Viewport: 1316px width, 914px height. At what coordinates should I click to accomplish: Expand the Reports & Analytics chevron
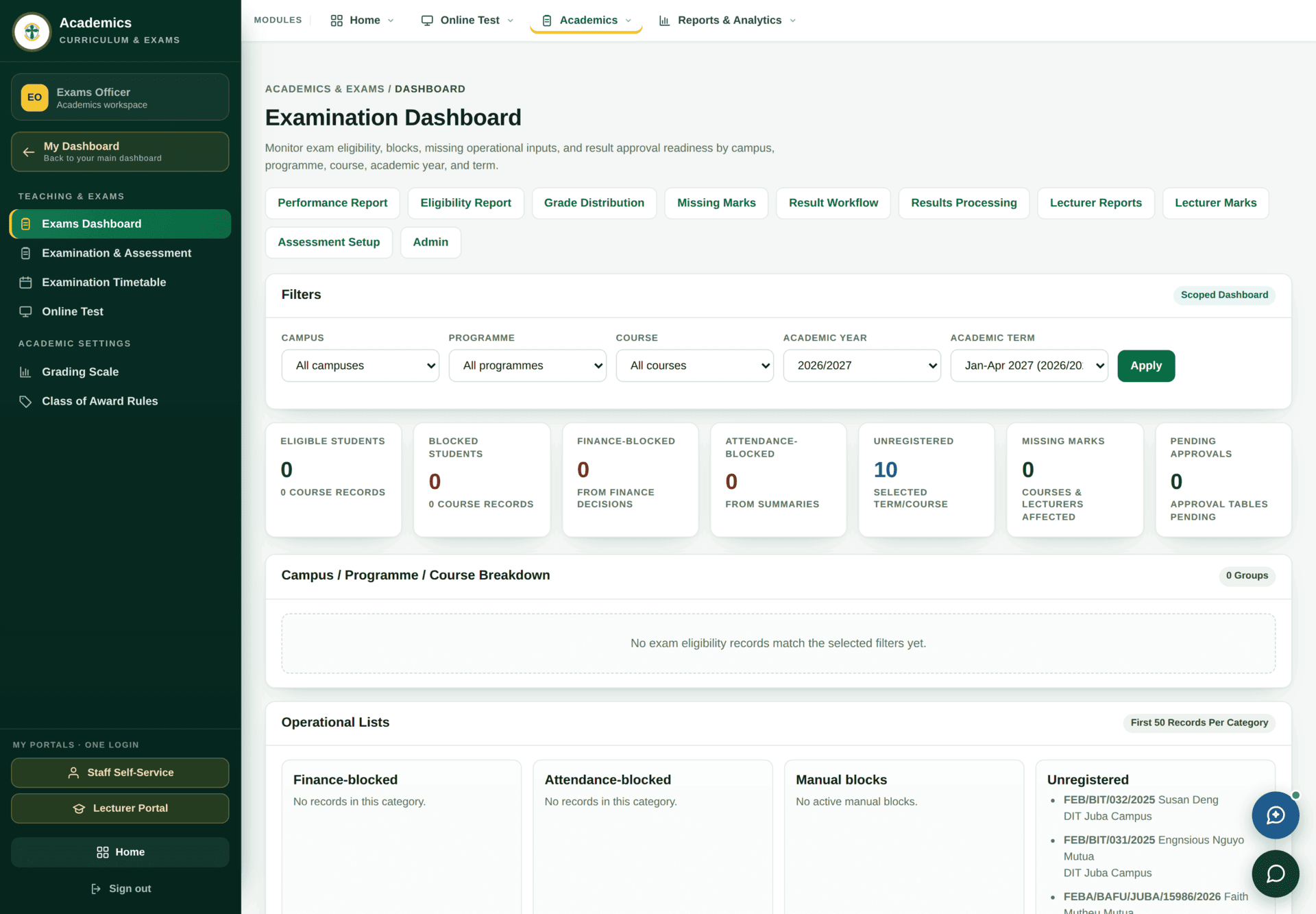(x=793, y=21)
